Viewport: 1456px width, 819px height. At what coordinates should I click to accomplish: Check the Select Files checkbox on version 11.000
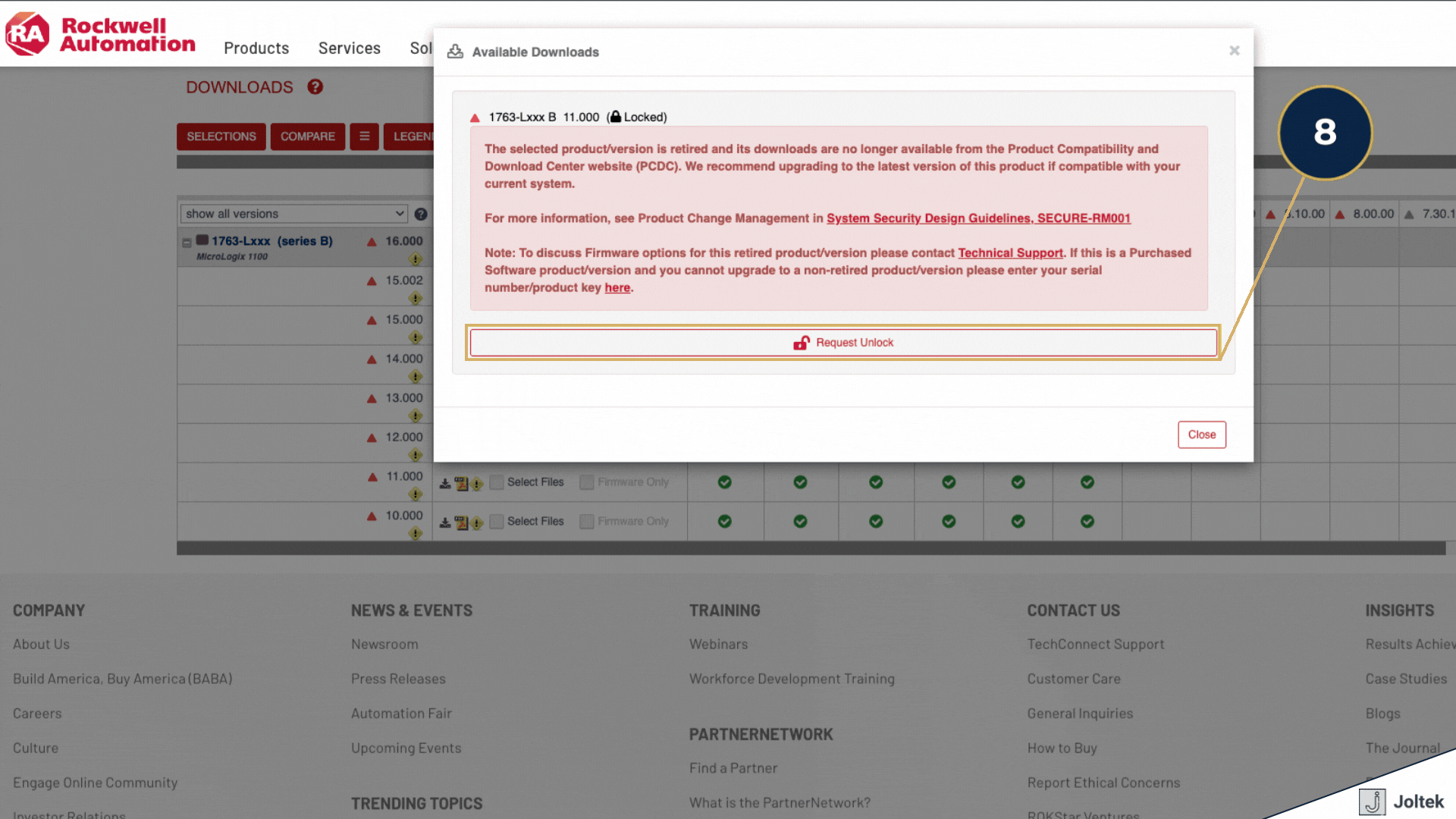coord(497,482)
